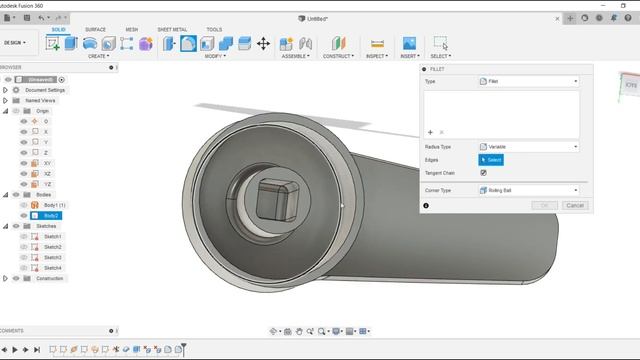Select the Move/Copy arrows tool
This screenshot has height=360, width=640.
263,44
